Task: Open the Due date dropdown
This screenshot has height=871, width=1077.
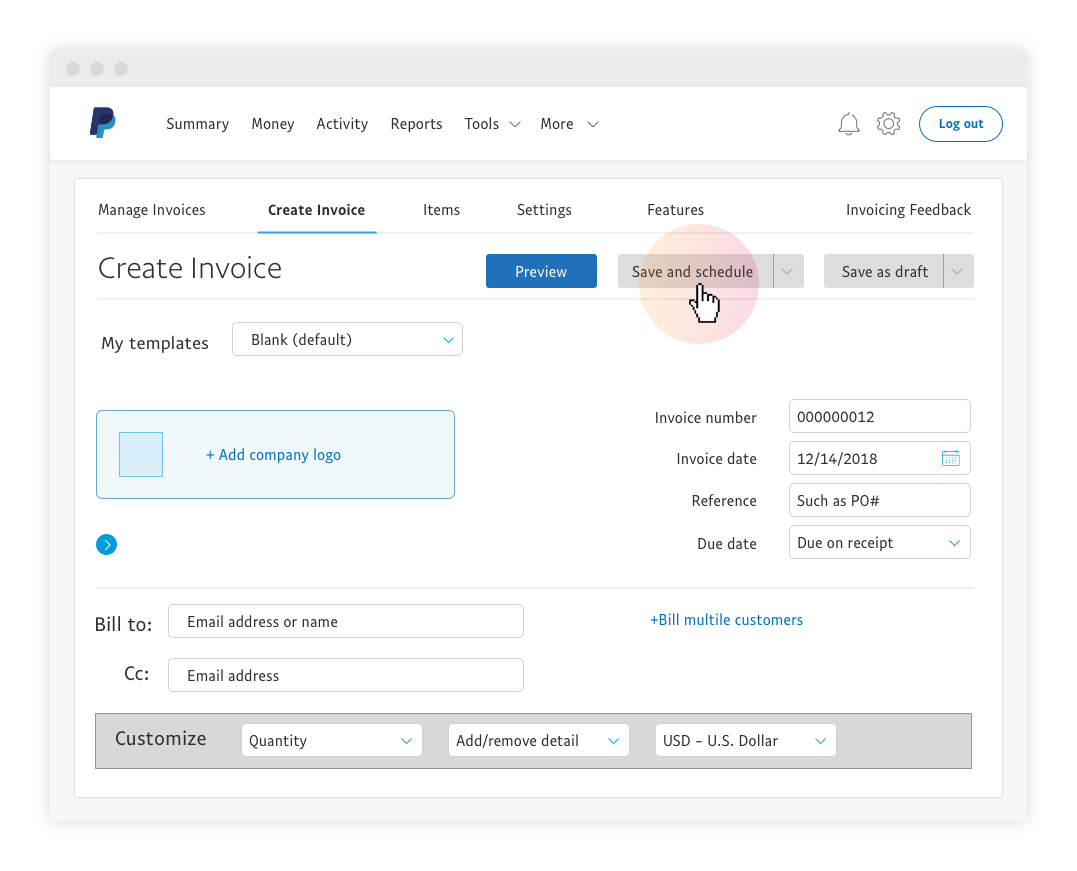Action: pos(879,543)
